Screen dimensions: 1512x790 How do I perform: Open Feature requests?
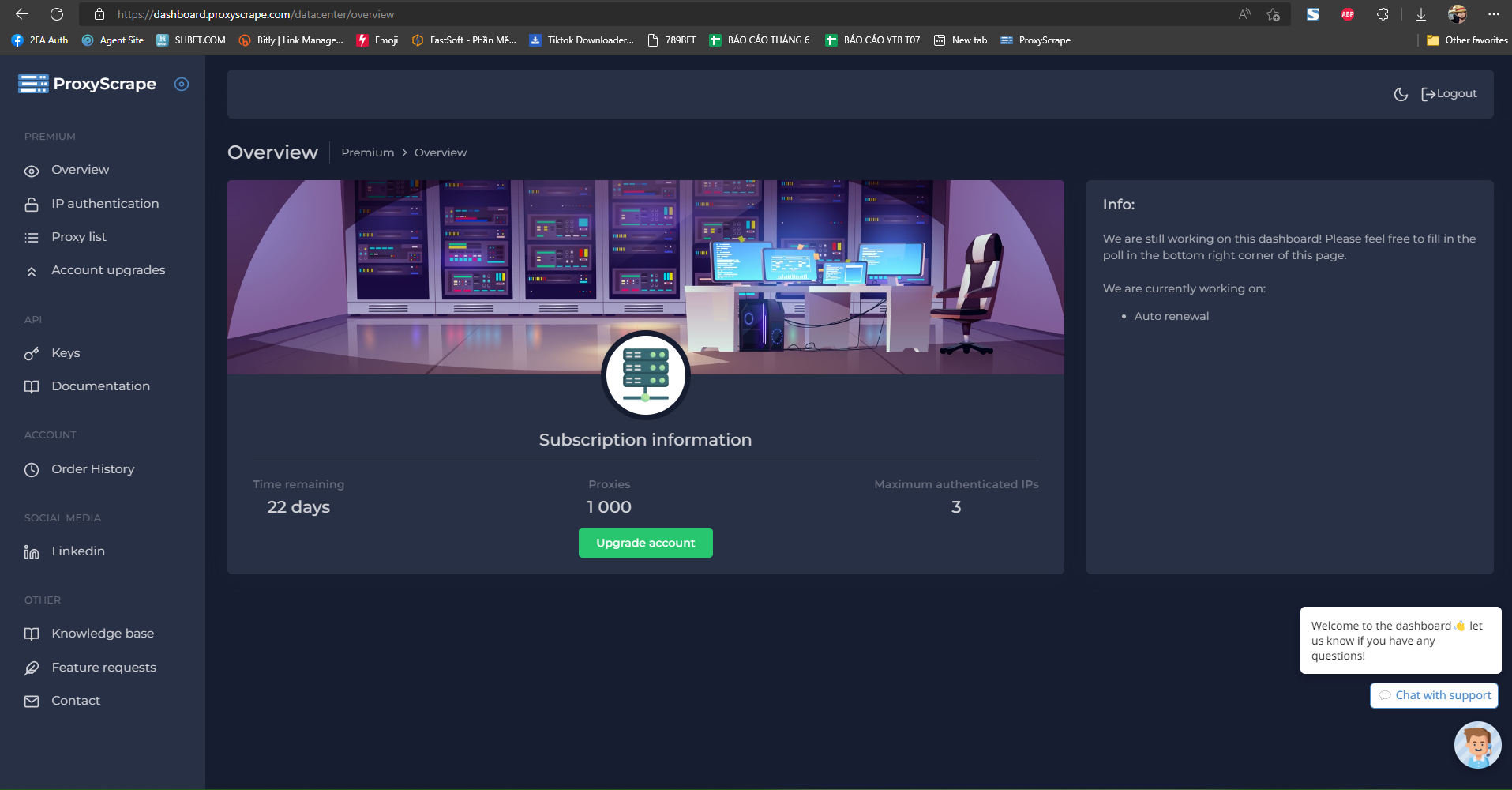tap(103, 668)
